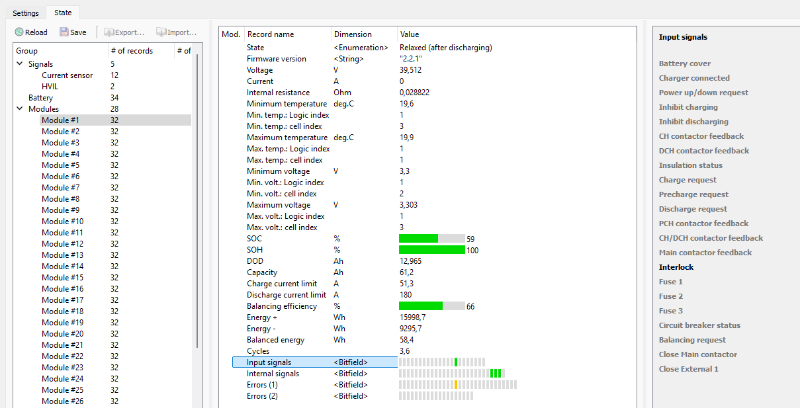Select Module #2 in the tree

click(x=60, y=132)
